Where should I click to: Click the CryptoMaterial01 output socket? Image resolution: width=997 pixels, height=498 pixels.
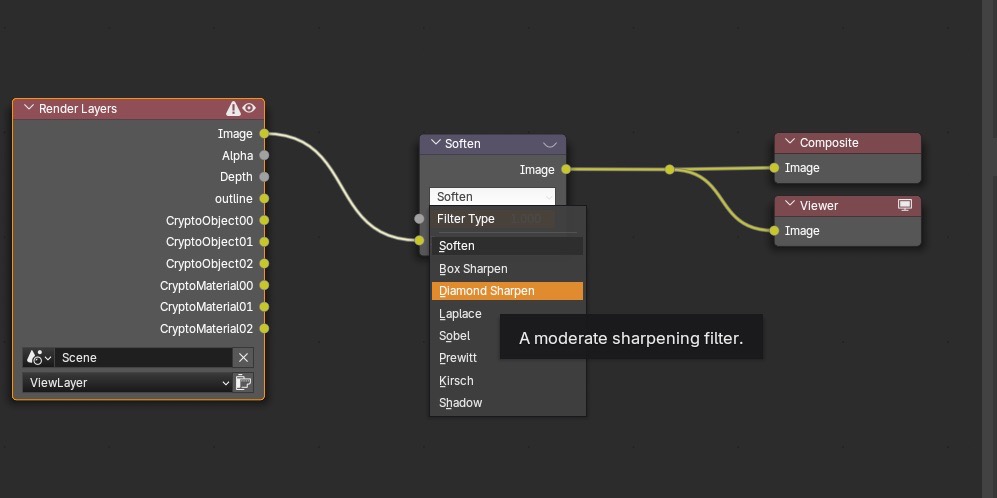point(264,307)
